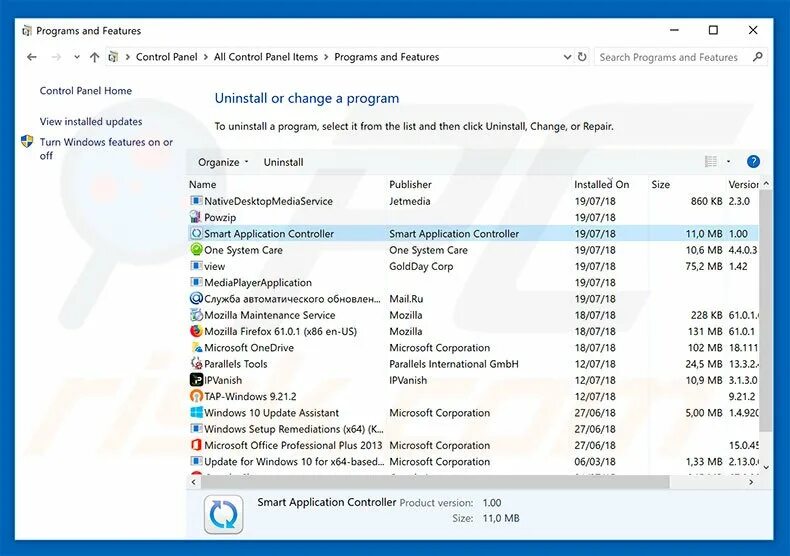
Task: Open the help question mark icon
Action: tap(753, 161)
